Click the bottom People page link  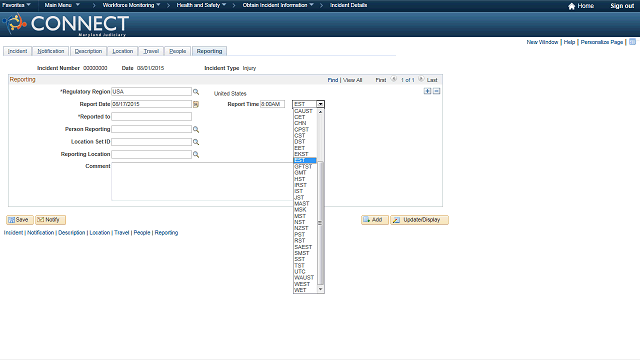click(142, 233)
